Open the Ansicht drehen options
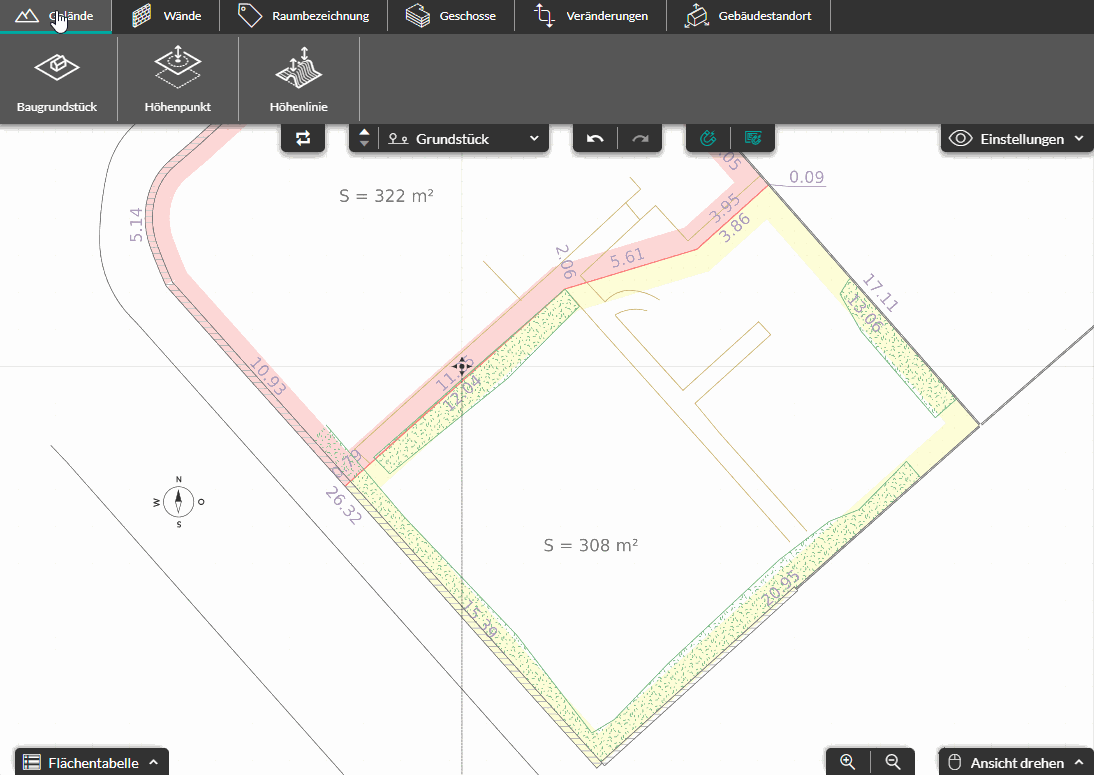The width and height of the screenshot is (1094, 775). (x=1016, y=762)
